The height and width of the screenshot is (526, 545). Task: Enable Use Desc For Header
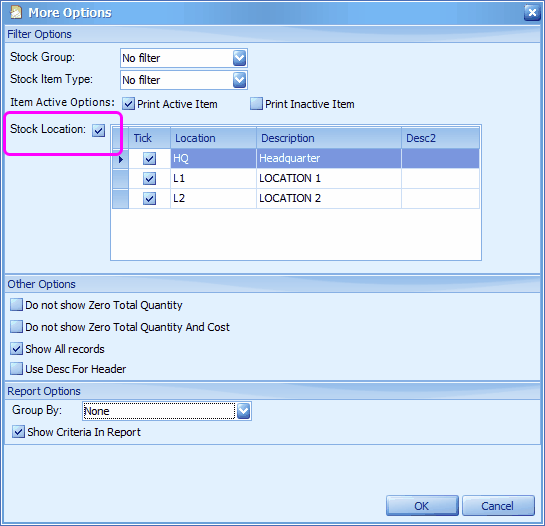click(x=16, y=369)
